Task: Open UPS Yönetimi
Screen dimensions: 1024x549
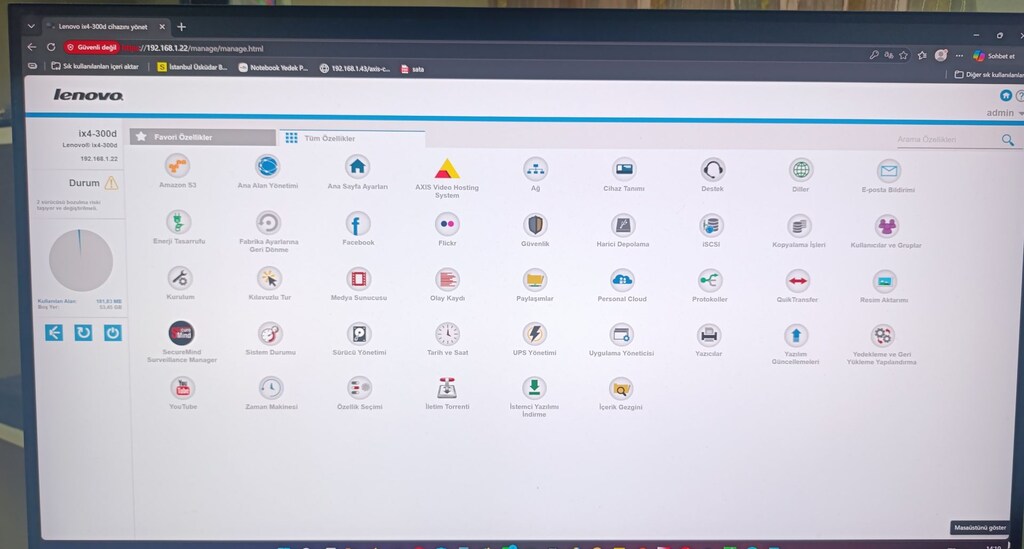Action: click(534, 334)
